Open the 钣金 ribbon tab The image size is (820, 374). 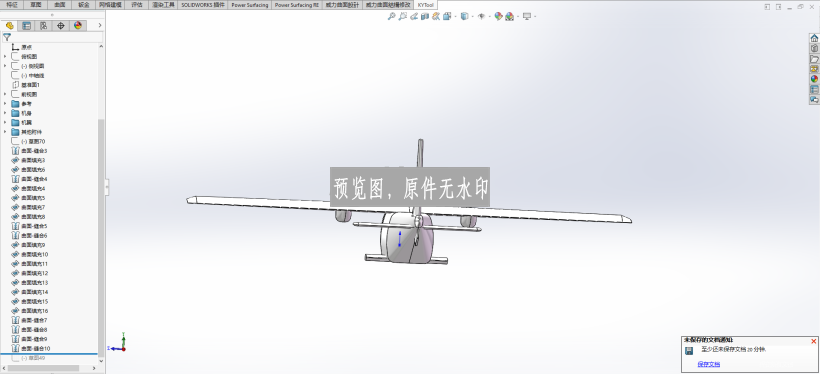[84, 5]
